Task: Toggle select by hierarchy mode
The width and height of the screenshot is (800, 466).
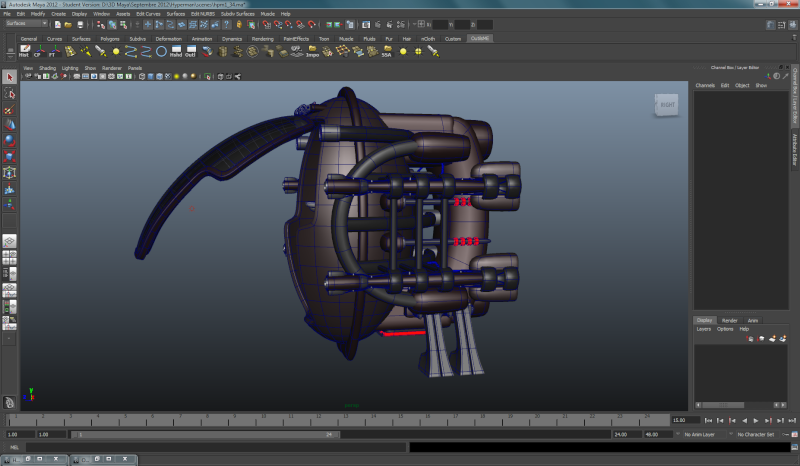Action: pos(101,24)
